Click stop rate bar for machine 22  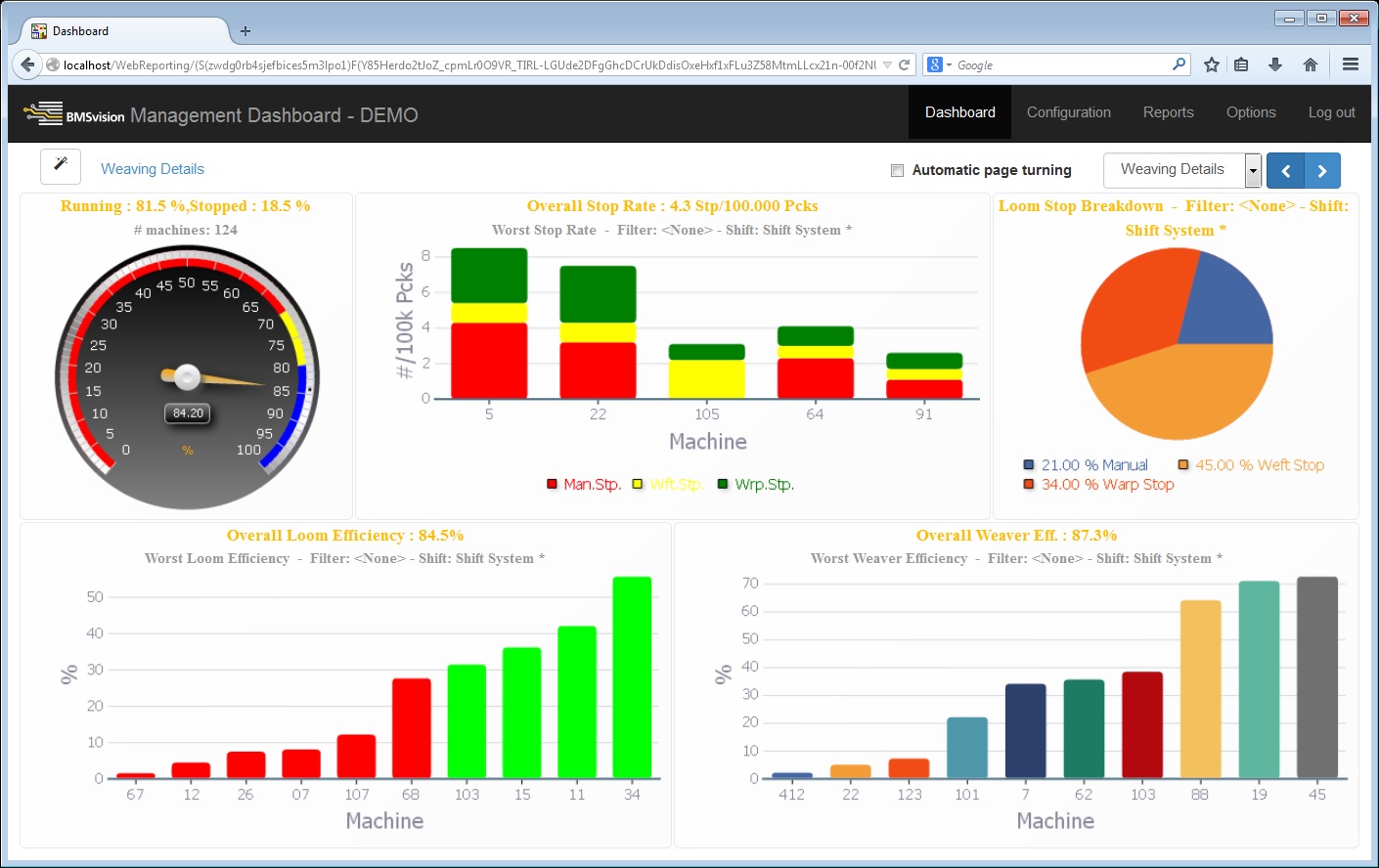pyautogui.click(x=598, y=332)
